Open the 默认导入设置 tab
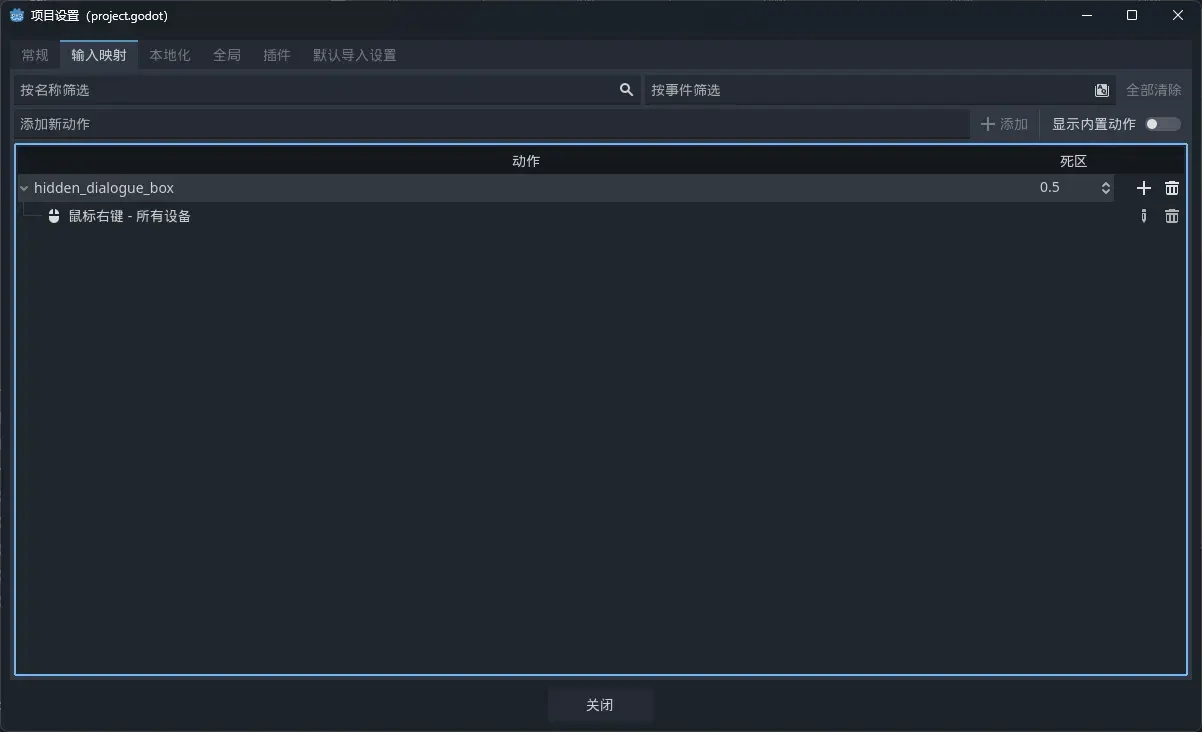The width and height of the screenshot is (1202, 732). [x=355, y=55]
